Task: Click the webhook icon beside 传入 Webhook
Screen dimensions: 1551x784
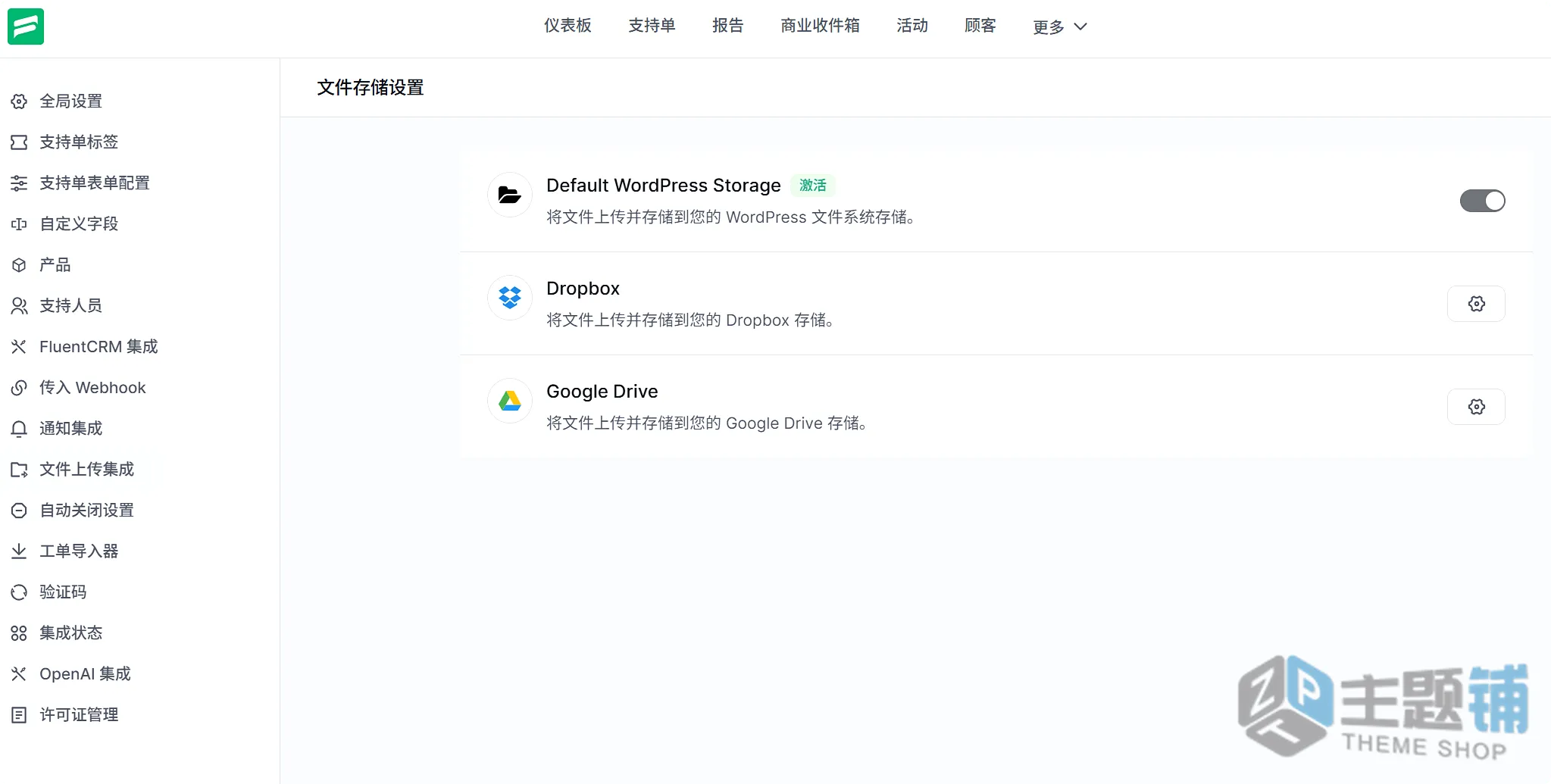Action: (x=19, y=388)
